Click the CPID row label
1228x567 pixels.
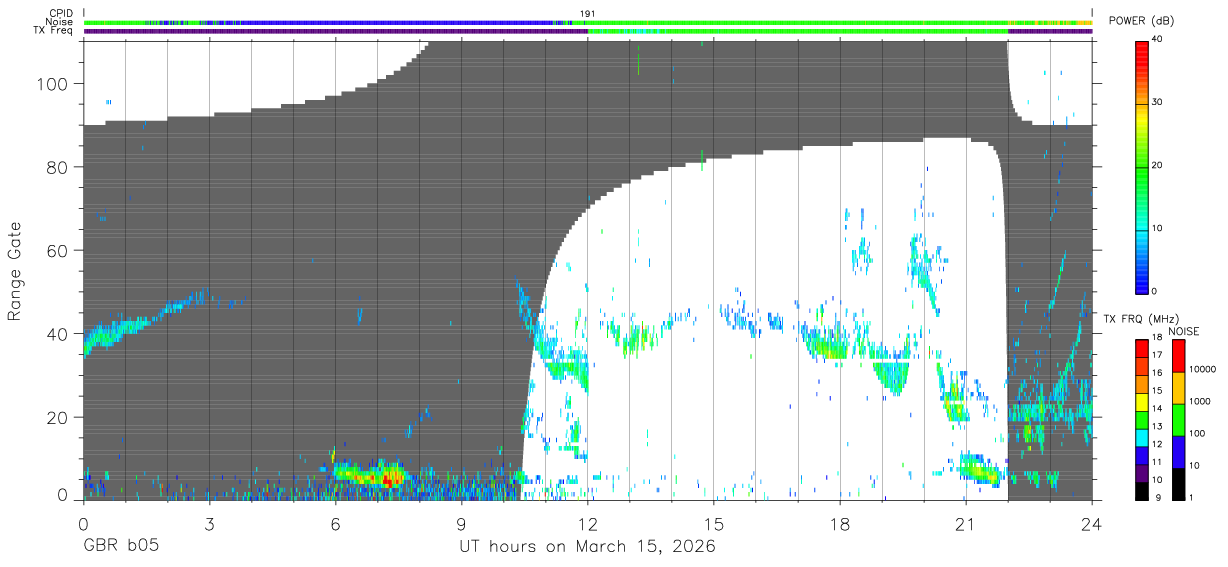pyautogui.click(x=60, y=13)
